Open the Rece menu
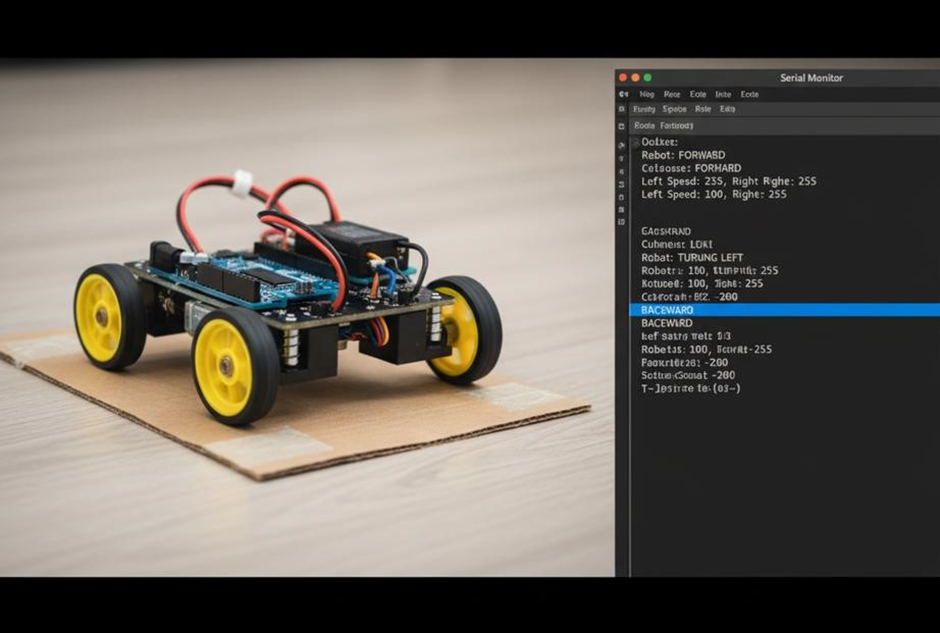The image size is (940, 633). pos(672,94)
